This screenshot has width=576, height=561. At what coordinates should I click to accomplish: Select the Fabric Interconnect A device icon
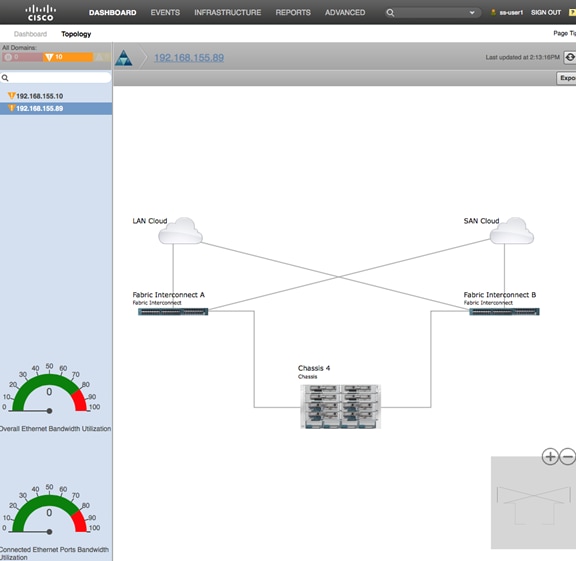tap(173, 312)
